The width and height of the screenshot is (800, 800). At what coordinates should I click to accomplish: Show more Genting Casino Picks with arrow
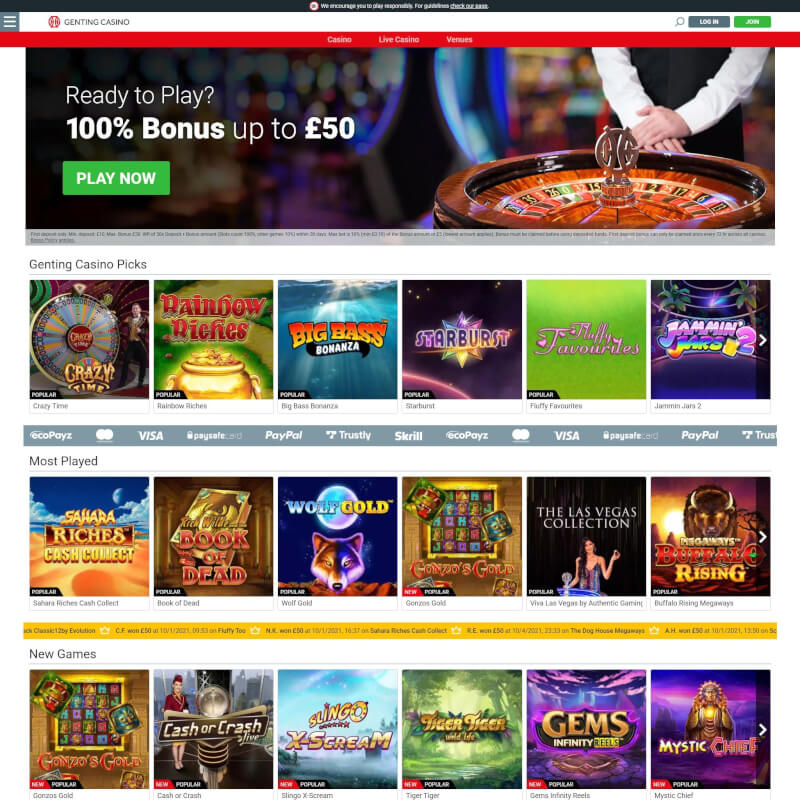[762, 340]
